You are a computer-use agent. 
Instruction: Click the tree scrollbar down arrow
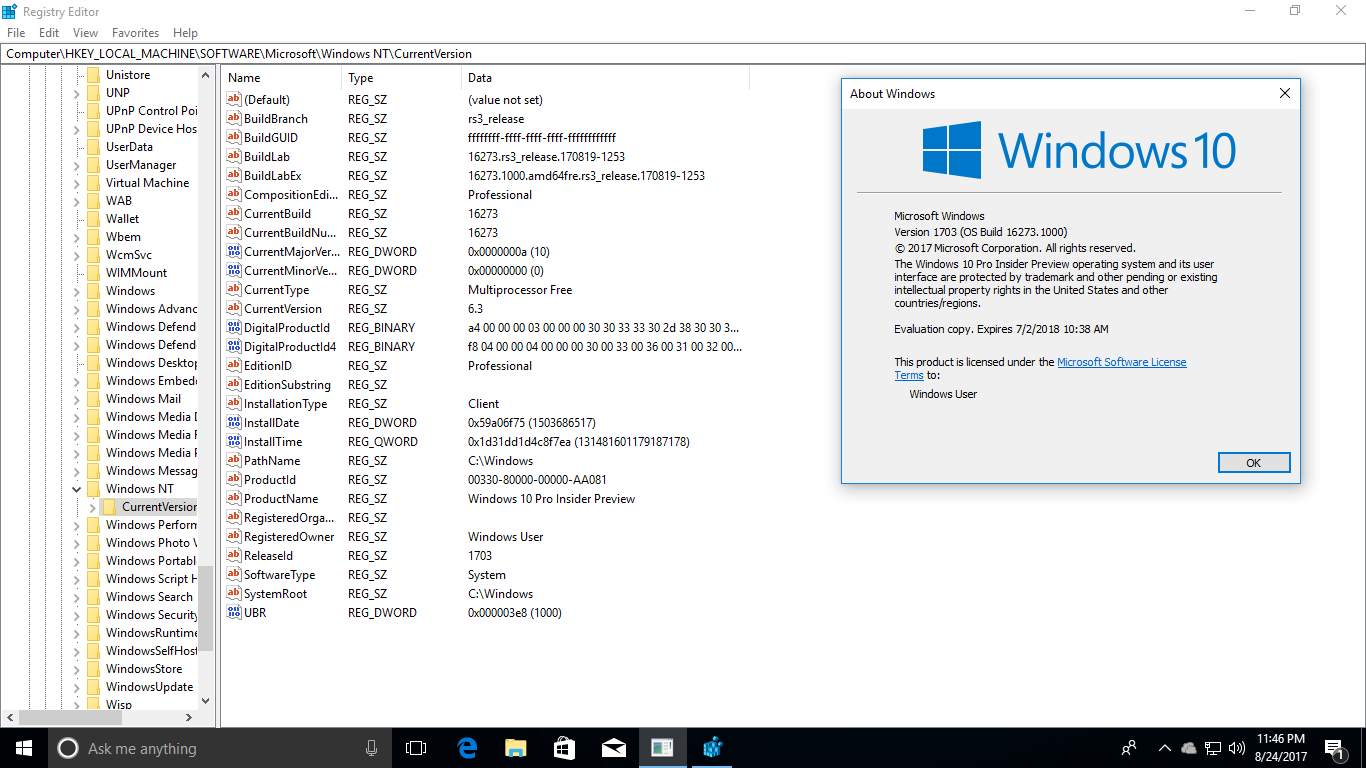(206, 701)
